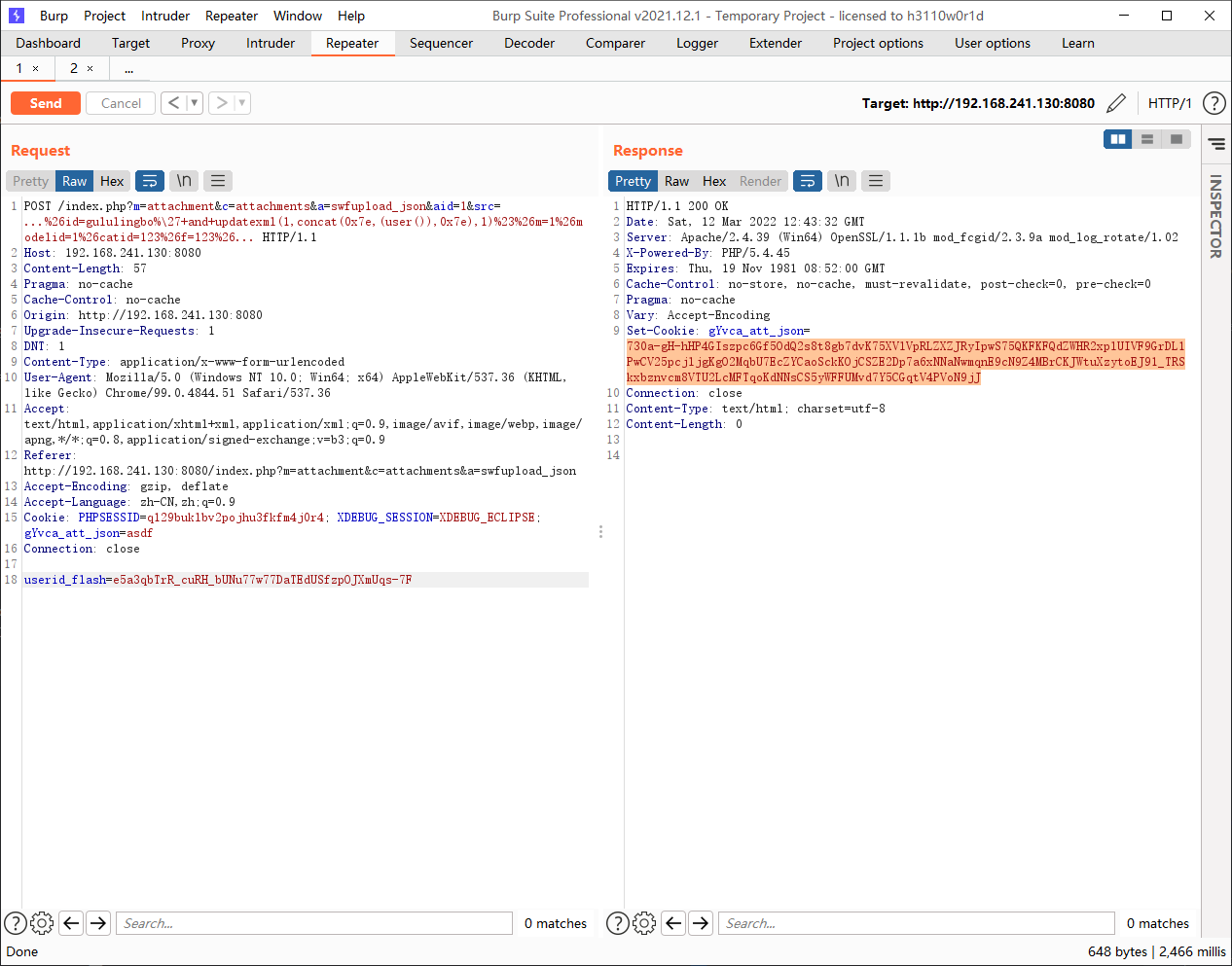
Task: Switch to the Target tab
Action: pos(130,43)
